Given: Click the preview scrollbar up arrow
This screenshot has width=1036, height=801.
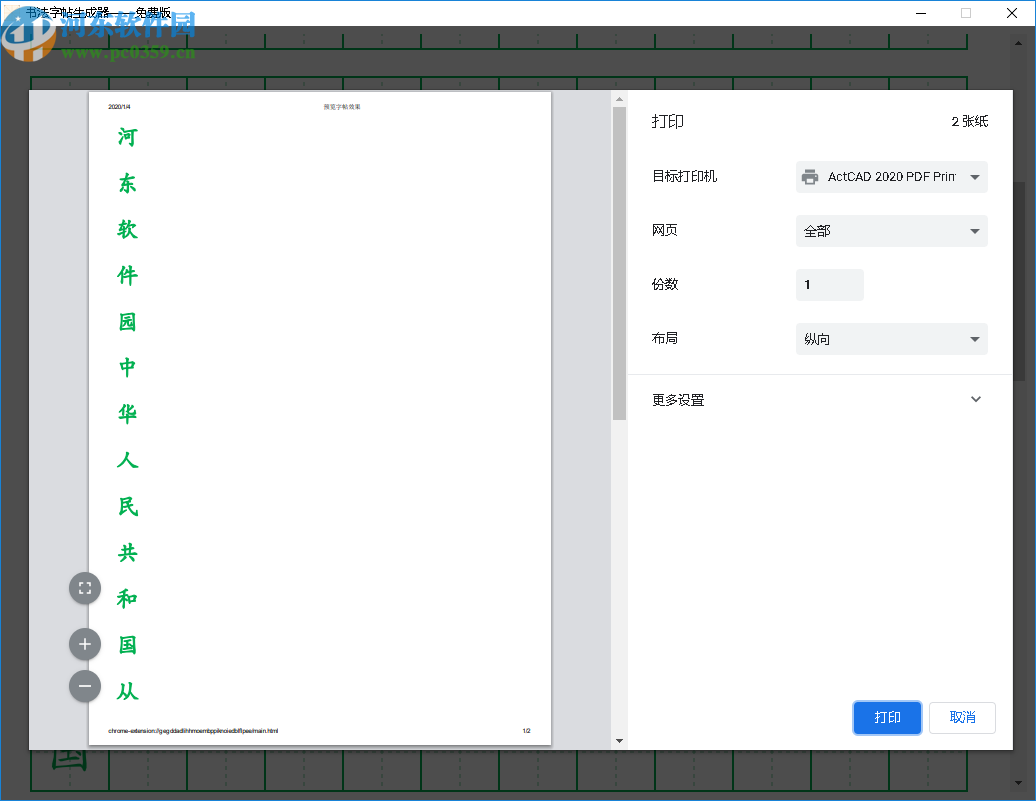Looking at the screenshot, I should click(619, 99).
